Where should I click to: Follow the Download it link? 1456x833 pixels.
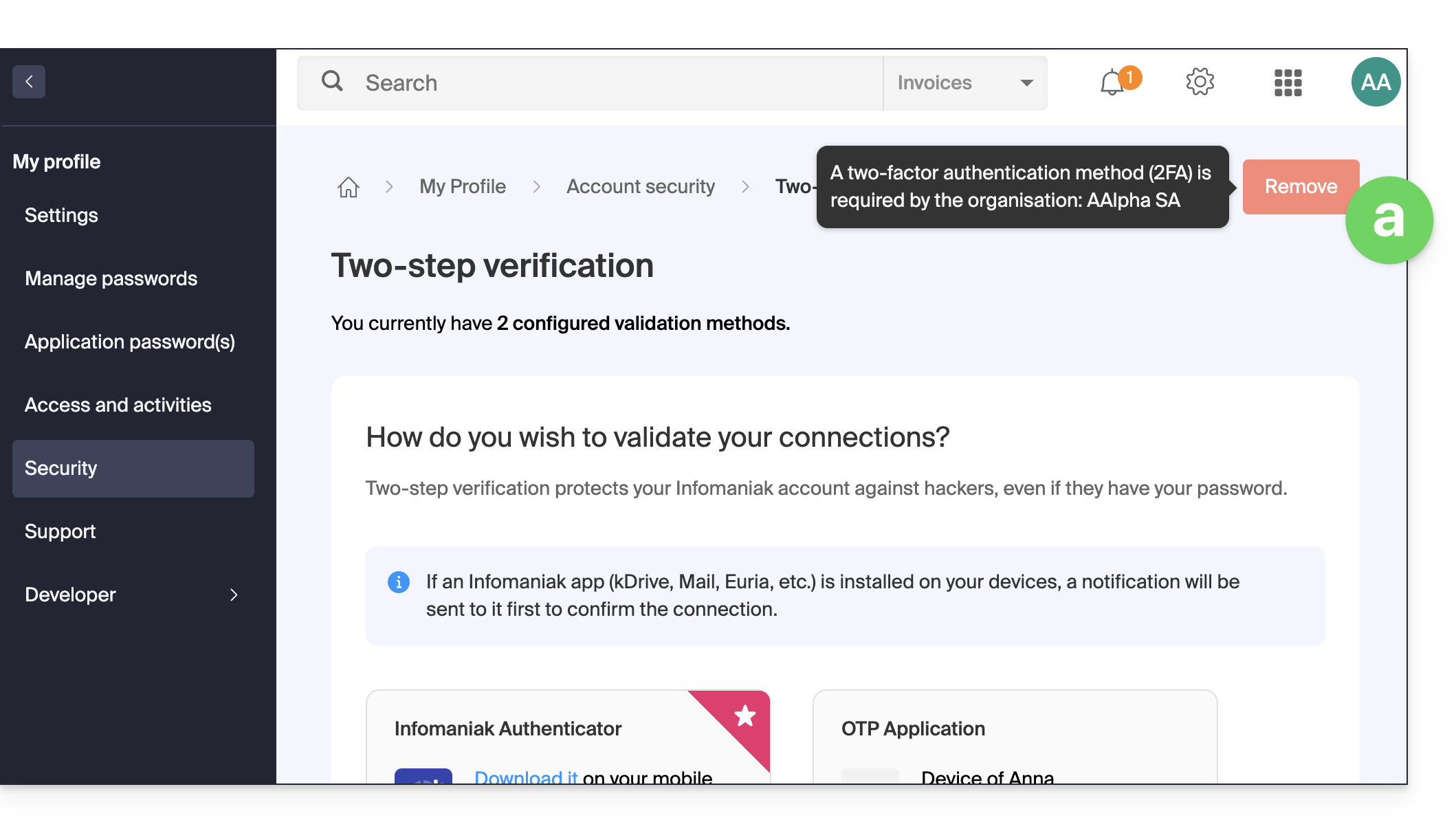(x=526, y=777)
